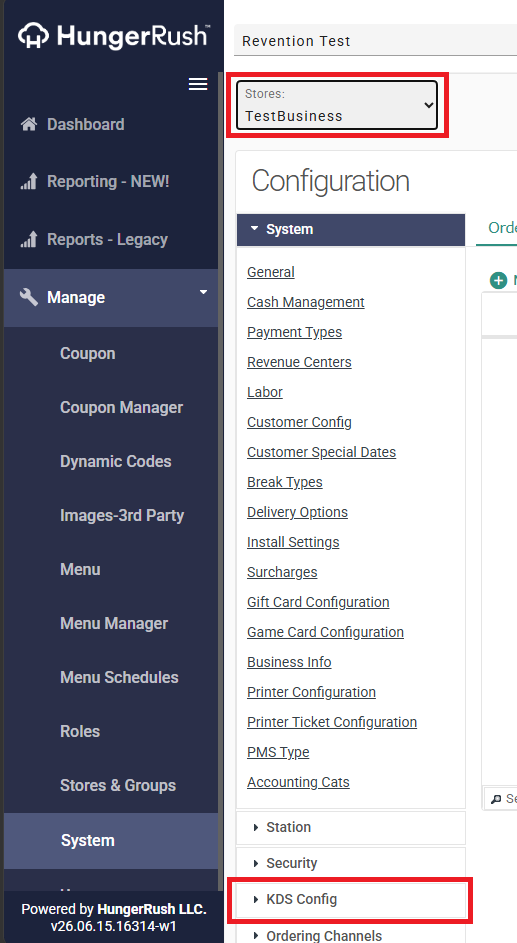The height and width of the screenshot is (943, 517).
Task: Open the Stores dropdown
Action: click(x=337, y=105)
